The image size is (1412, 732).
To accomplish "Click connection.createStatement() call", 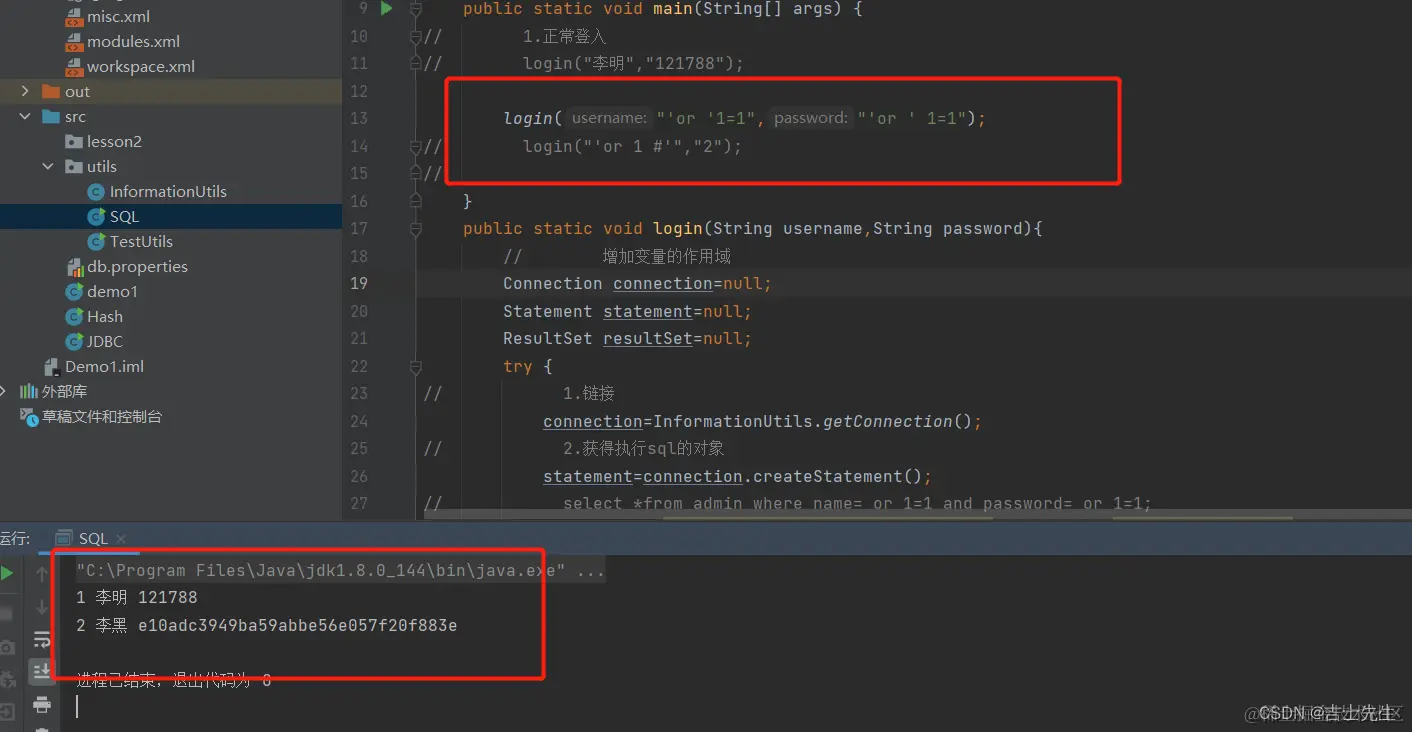I will (787, 477).
